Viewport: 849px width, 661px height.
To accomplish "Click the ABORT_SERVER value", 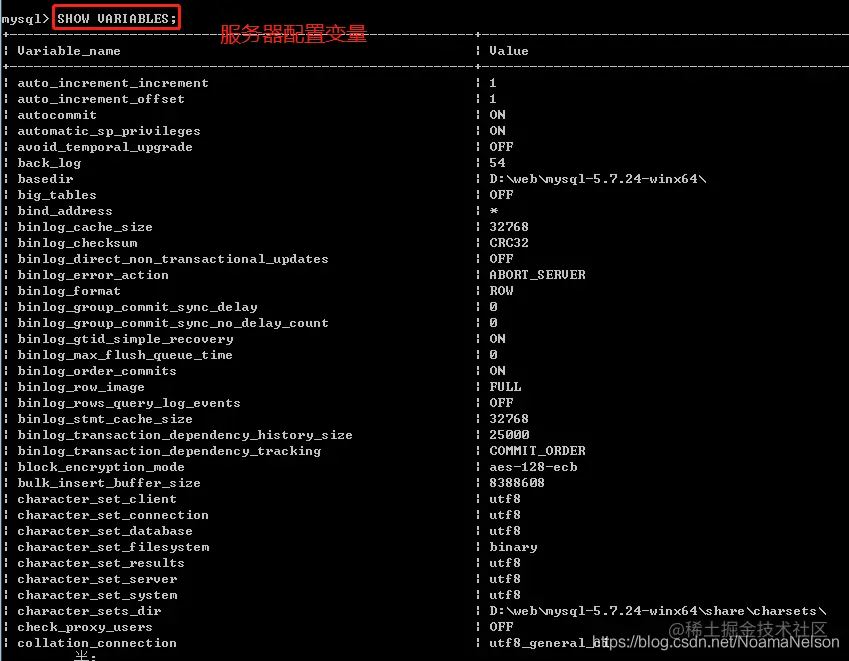I will tap(537, 275).
